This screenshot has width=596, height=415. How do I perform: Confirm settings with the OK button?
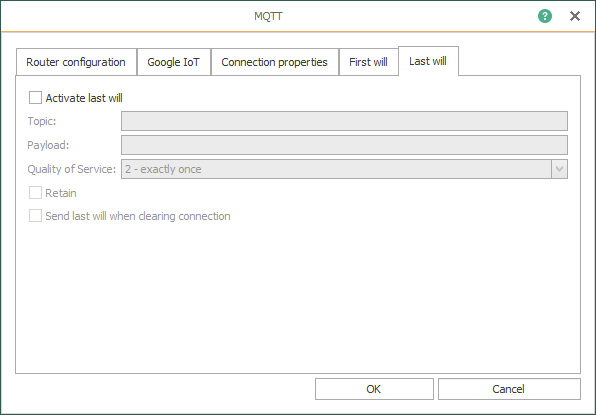tap(374, 389)
